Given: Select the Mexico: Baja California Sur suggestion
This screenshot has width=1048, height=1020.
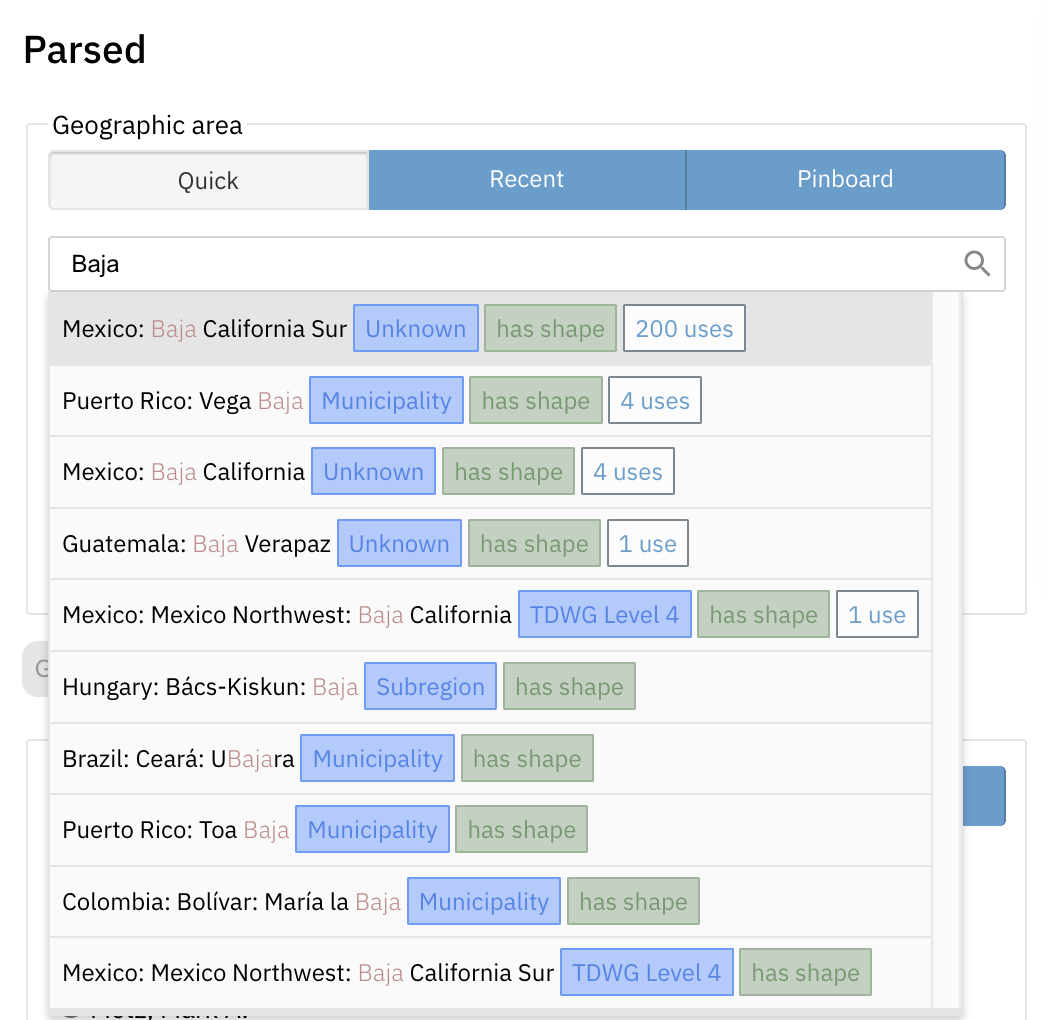Looking at the screenshot, I should 205,327.
